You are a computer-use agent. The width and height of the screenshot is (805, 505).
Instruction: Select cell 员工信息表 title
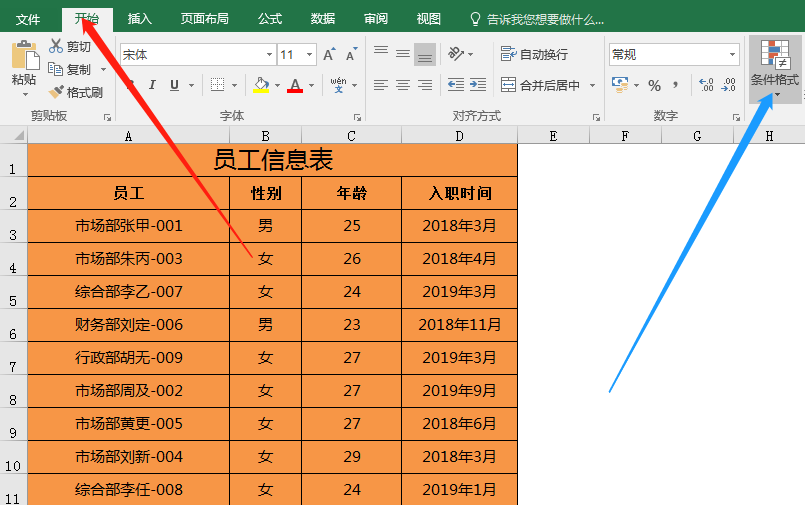[273, 160]
